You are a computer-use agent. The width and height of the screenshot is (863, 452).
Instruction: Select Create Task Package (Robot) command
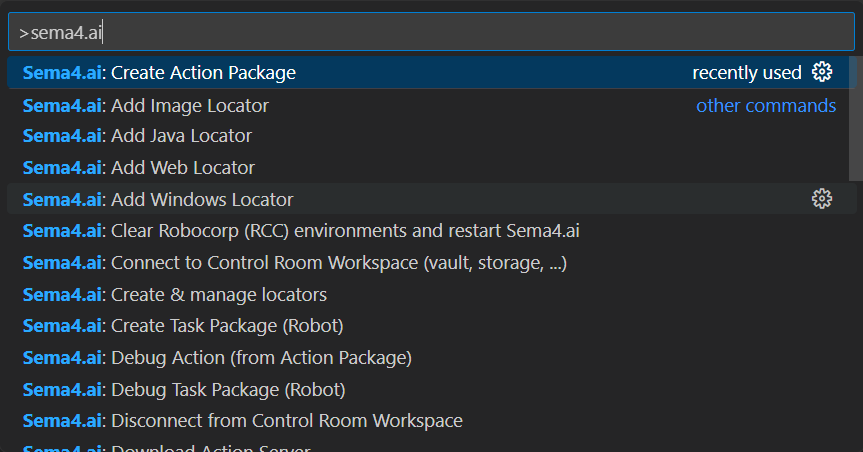(x=432, y=326)
